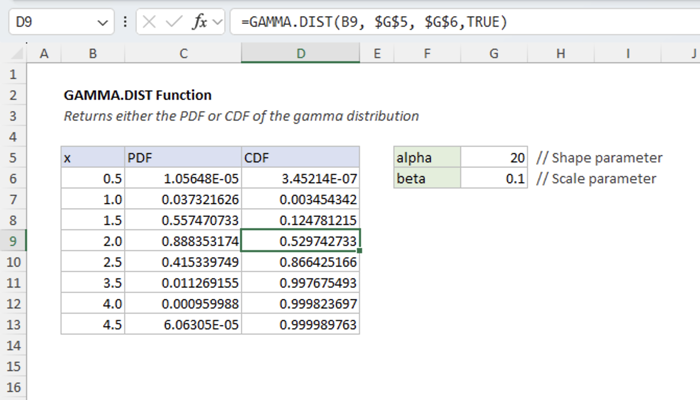This screenshot has height=400, width=700.
Task: Expand the dropdown arrow beside fx
Action: coord(217,22)
